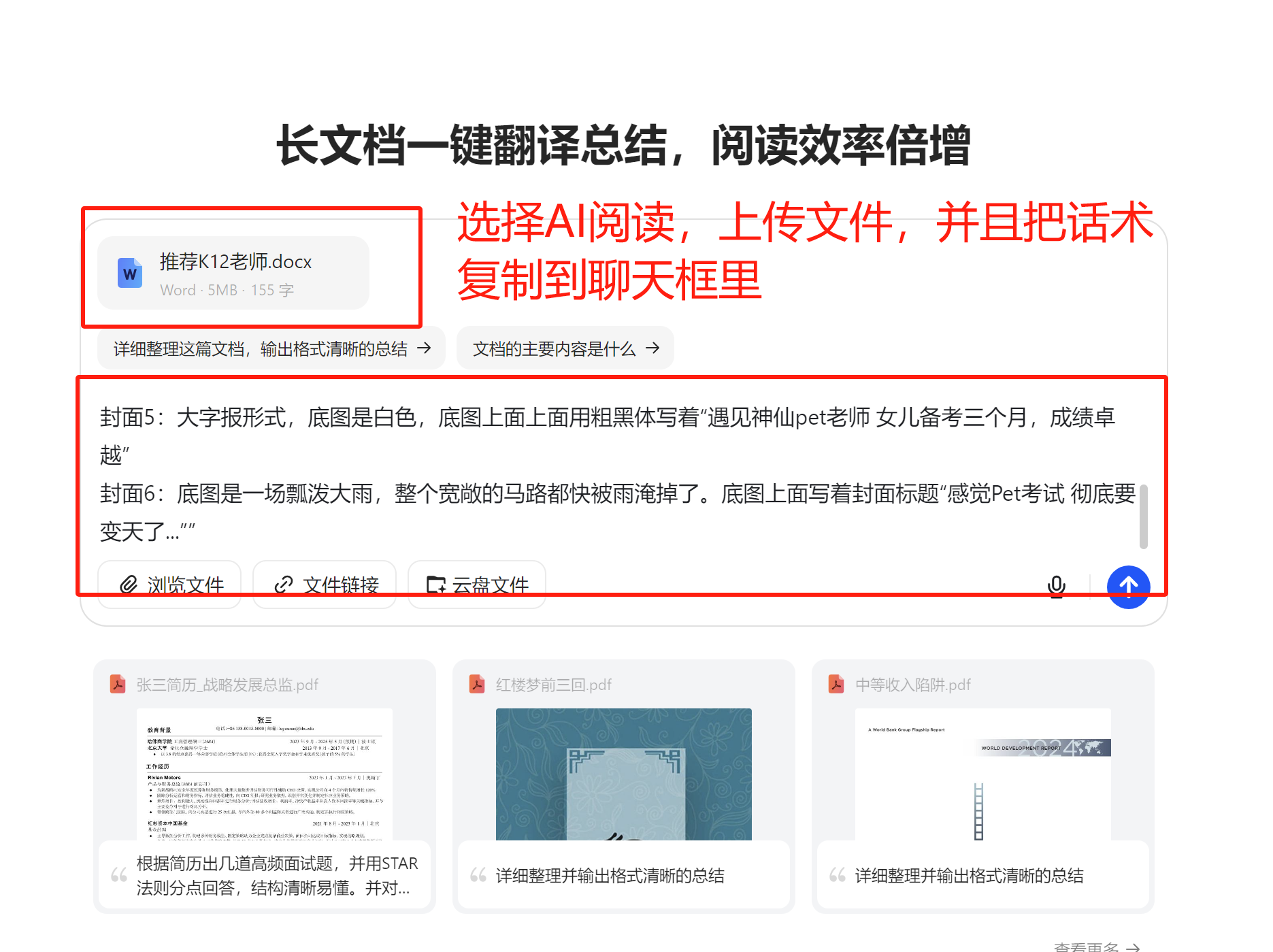Viewport: 1273px width, 952px height.
Task: Click the folder icon on 云盘文件
Action: click(x=435, y=585)
